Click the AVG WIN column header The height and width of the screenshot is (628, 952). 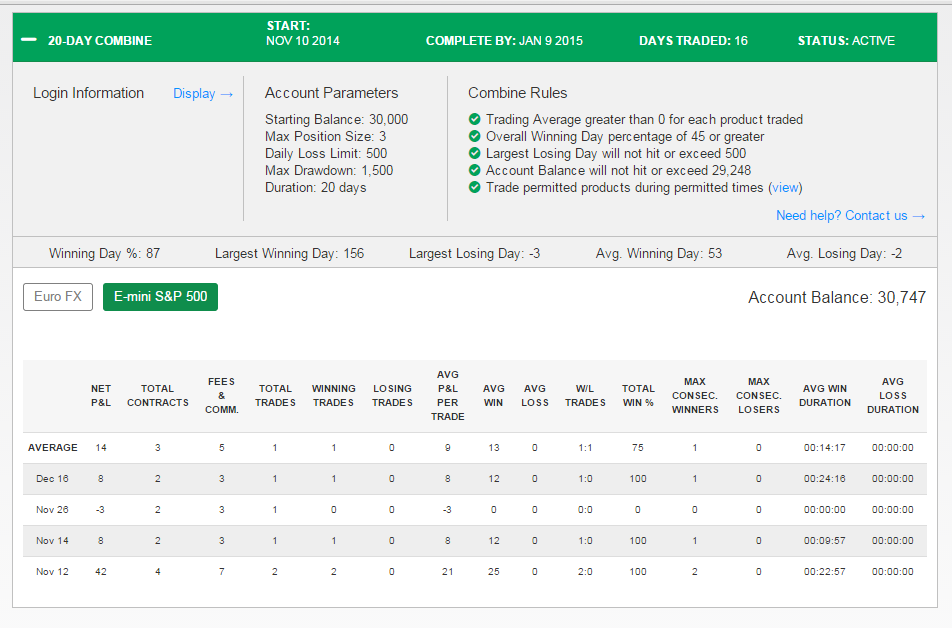494,395
